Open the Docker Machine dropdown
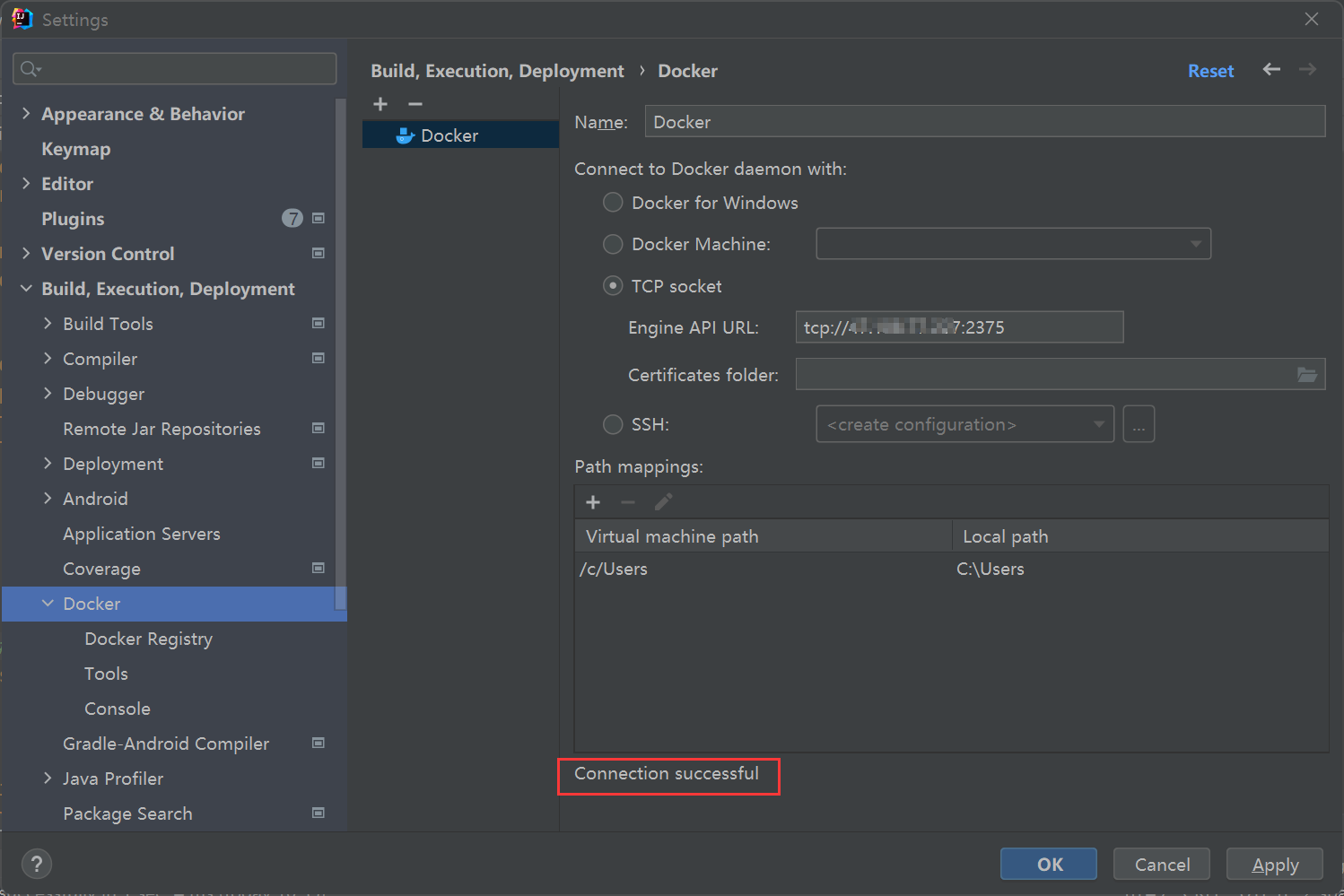 click(1014, 244)
